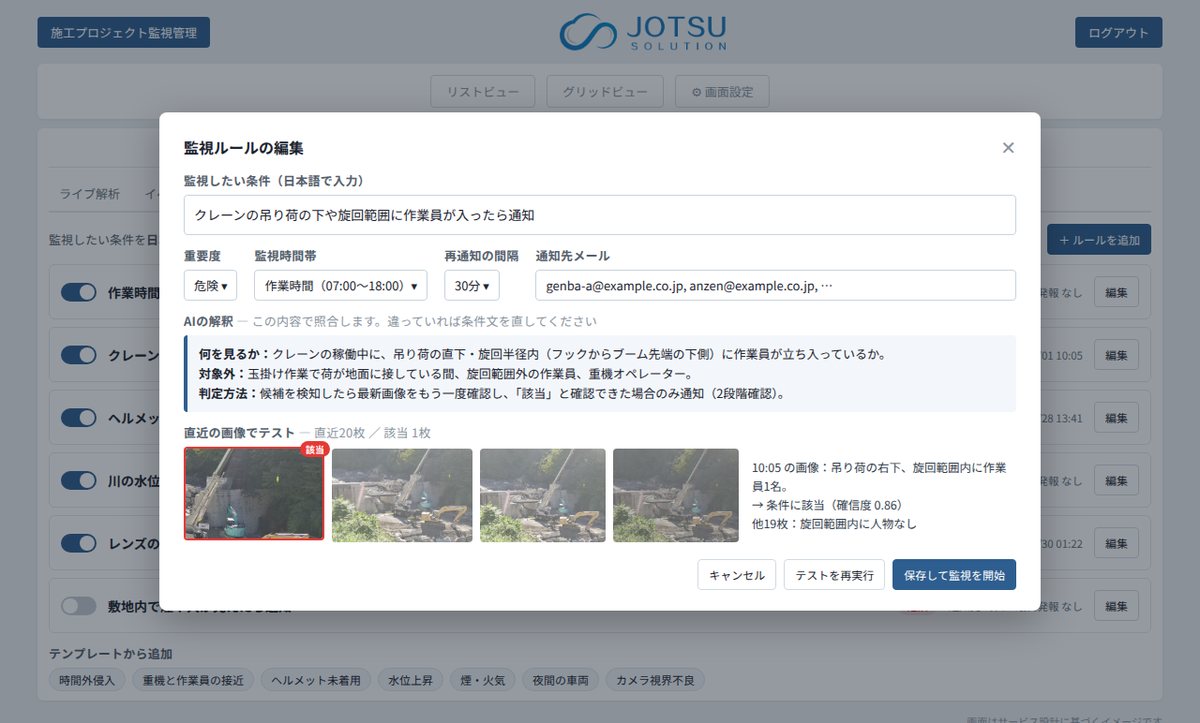
Task: Add the 水位上昇 template
Action: tap(410, 680)
